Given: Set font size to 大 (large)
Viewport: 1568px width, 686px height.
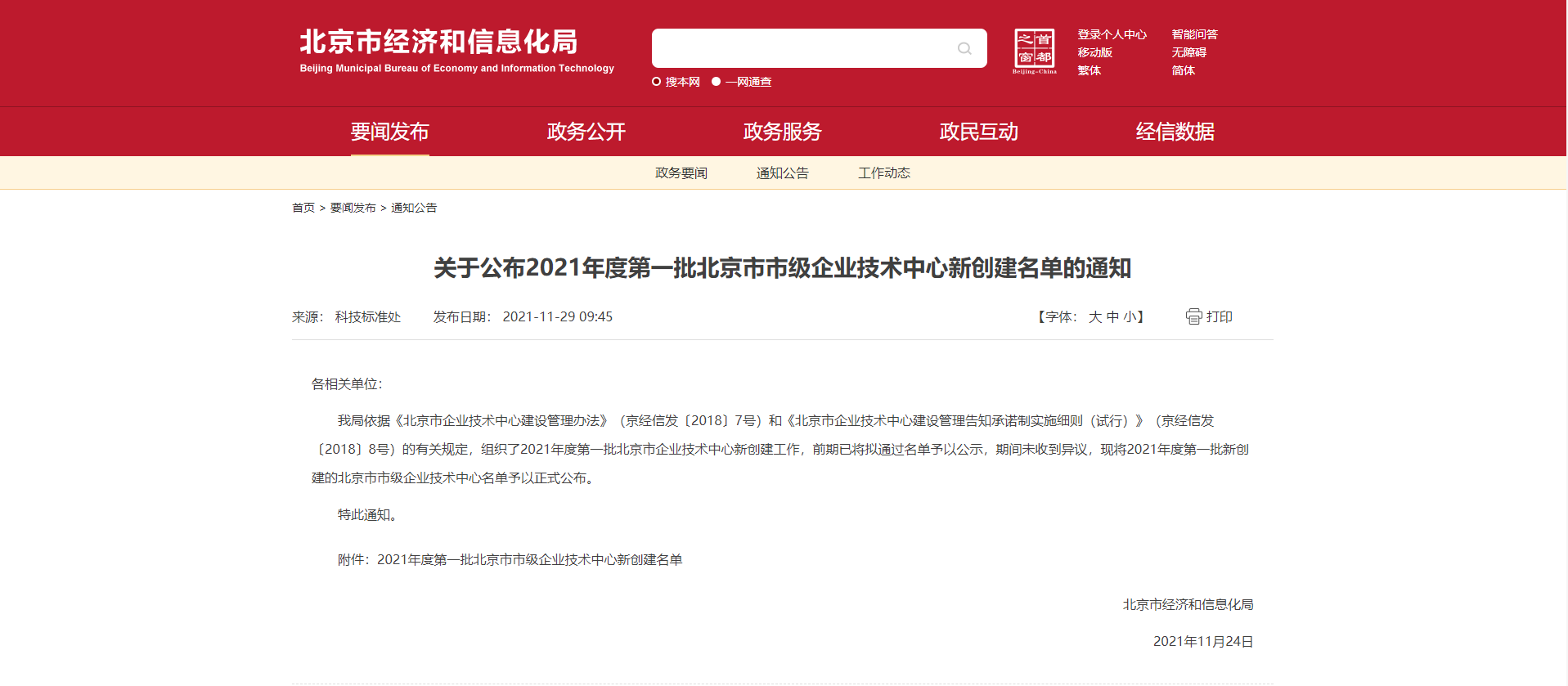Looking at the screenshot, I should tap(1095, 317).
